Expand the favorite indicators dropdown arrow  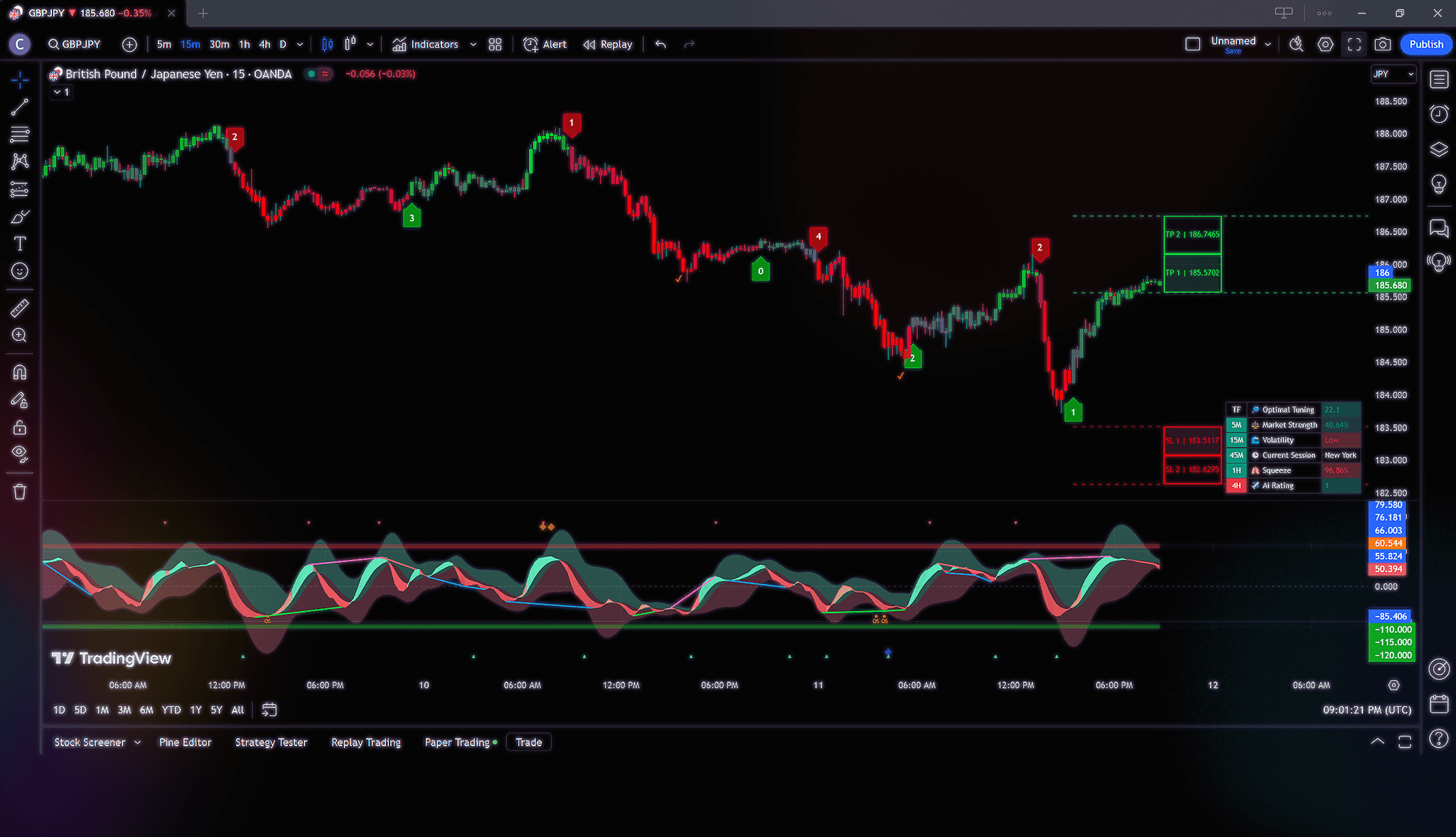pyautogui.click(x=473, y=44)
